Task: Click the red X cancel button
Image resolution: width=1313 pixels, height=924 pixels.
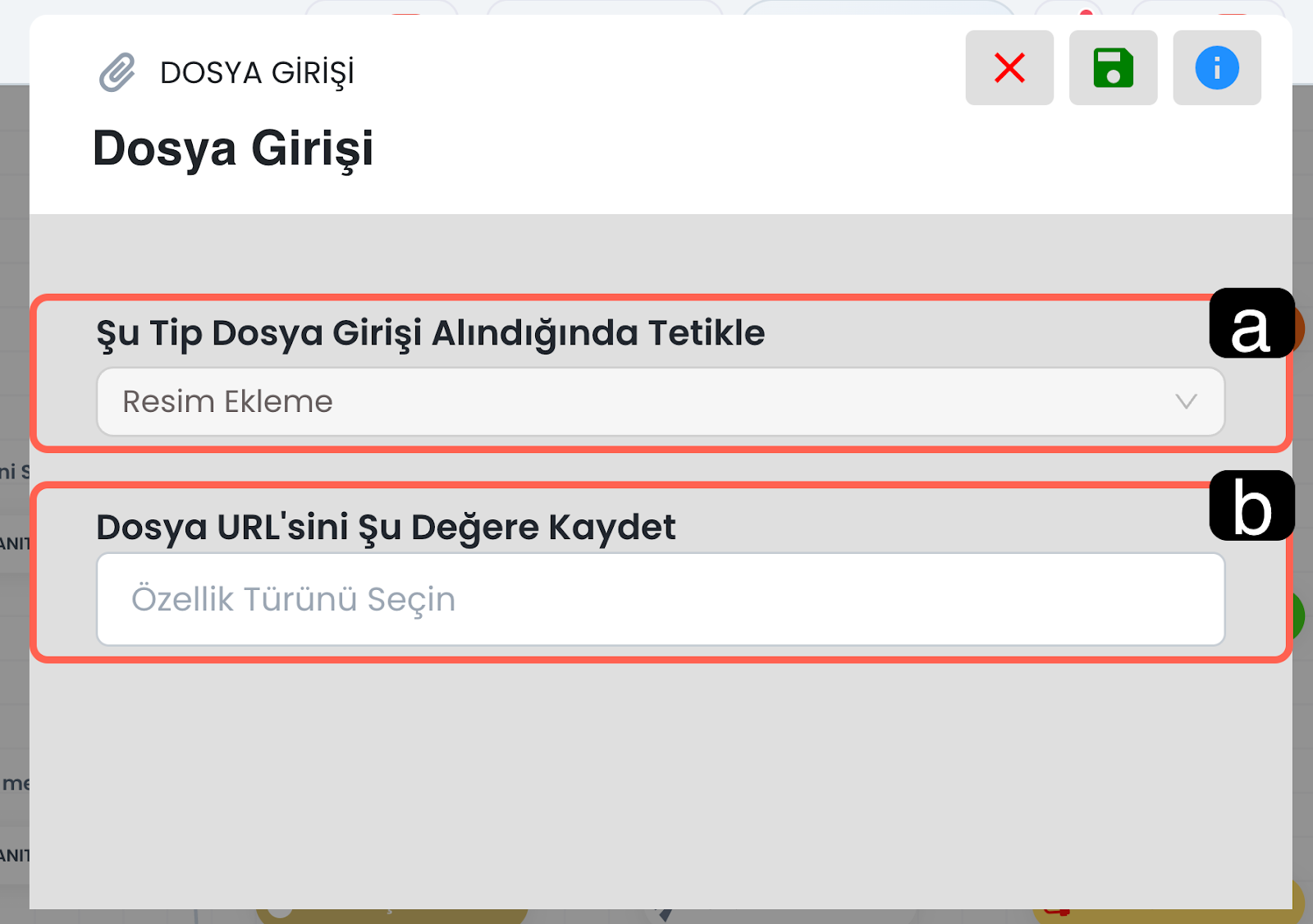Action: pos(1009,68)
